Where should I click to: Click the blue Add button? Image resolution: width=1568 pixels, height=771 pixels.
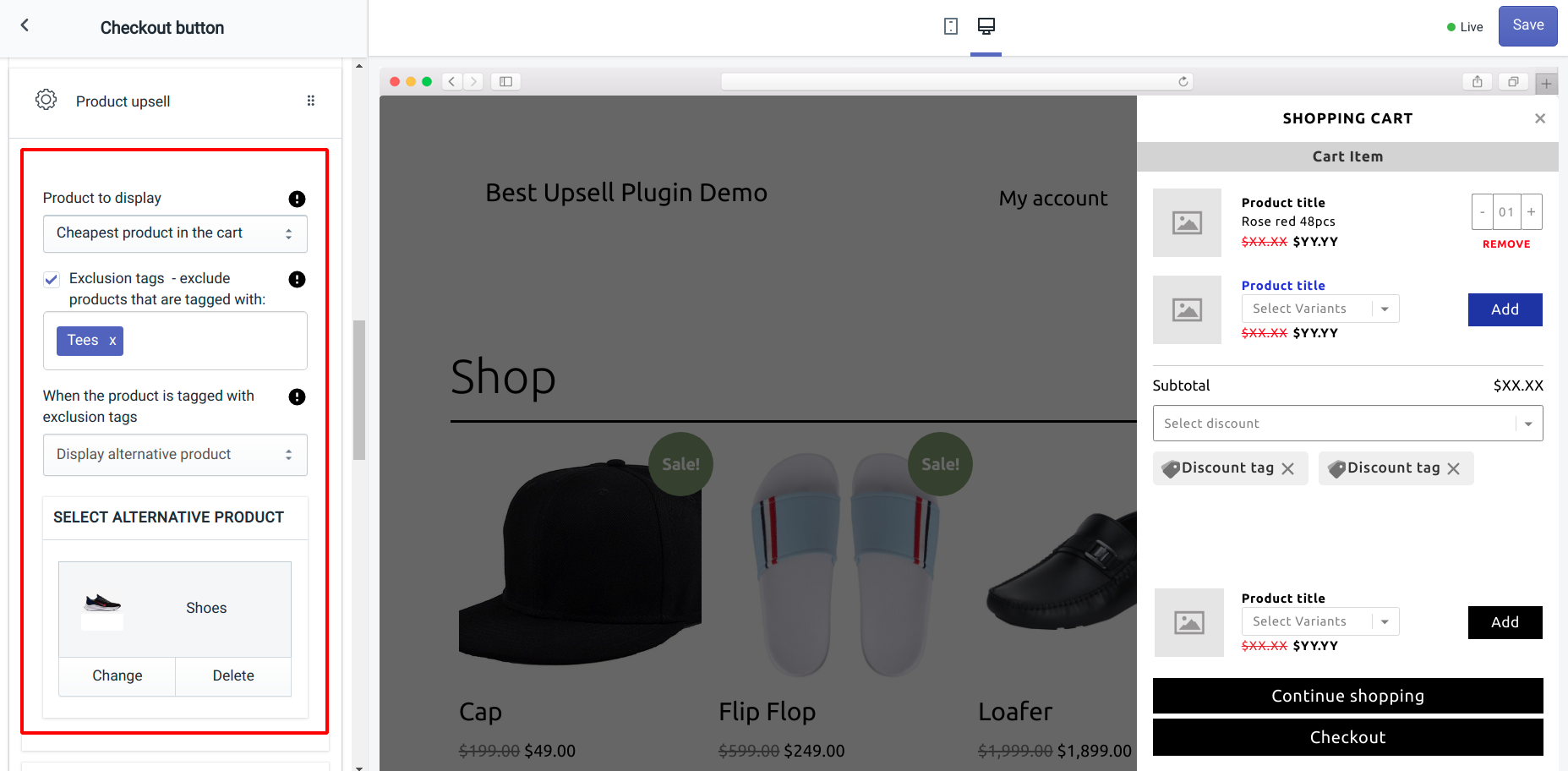click(x=1504, y=309)
